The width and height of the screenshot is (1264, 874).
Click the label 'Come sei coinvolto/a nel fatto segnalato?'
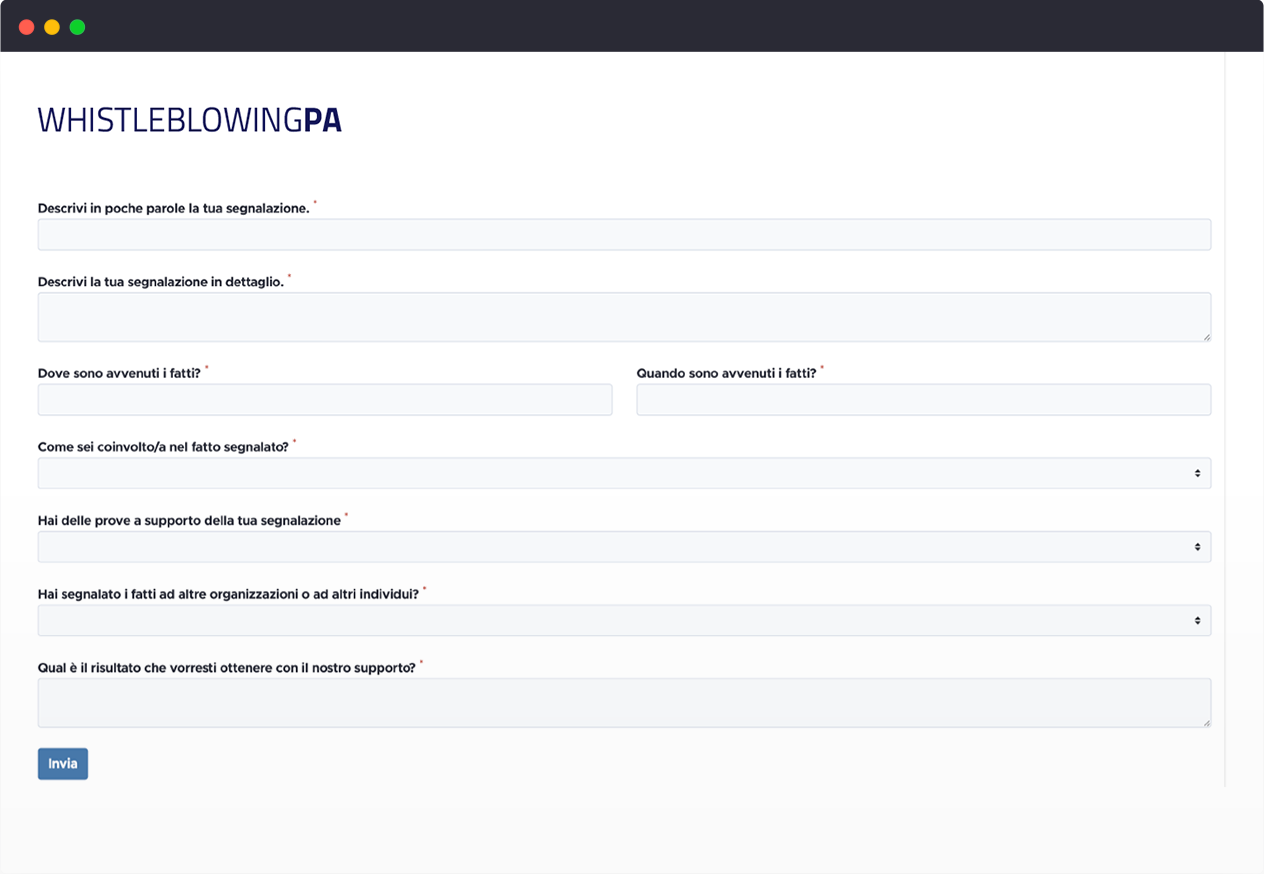163,447
